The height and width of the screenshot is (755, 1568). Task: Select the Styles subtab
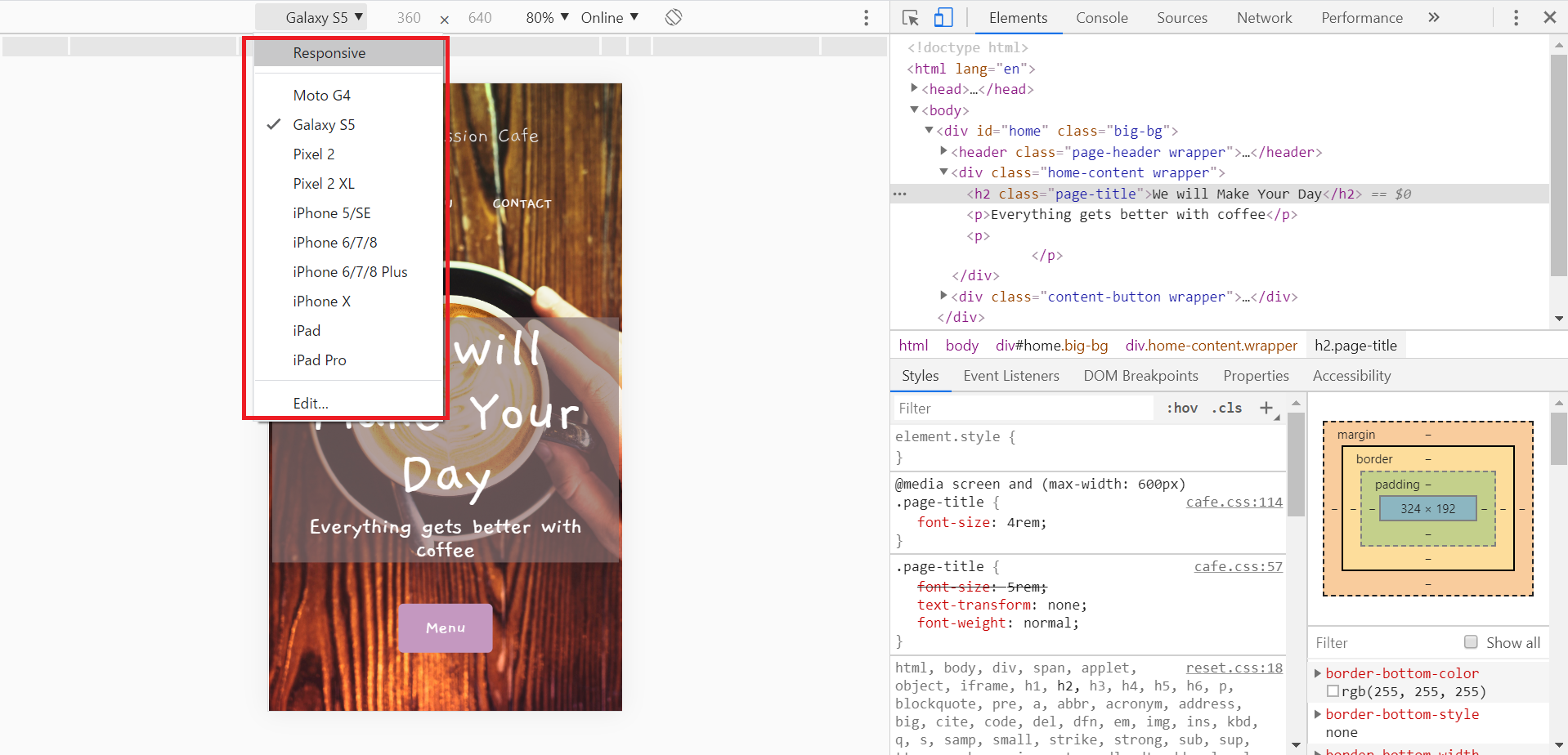[921, 376]
